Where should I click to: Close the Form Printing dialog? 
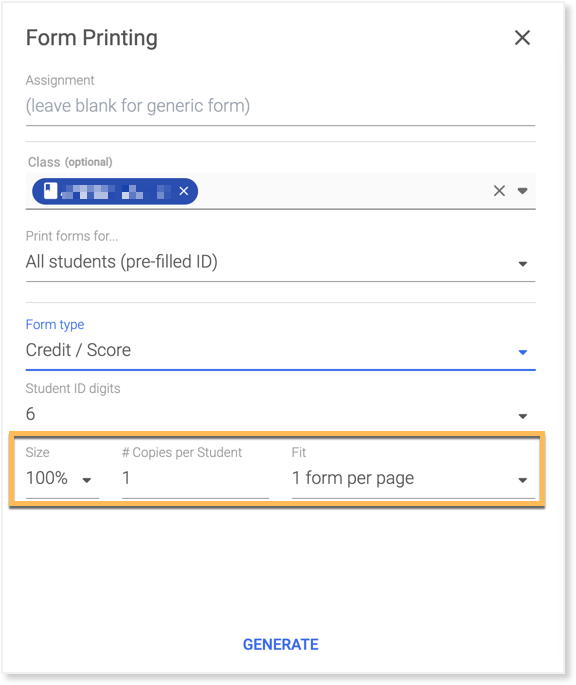[522, 38]
